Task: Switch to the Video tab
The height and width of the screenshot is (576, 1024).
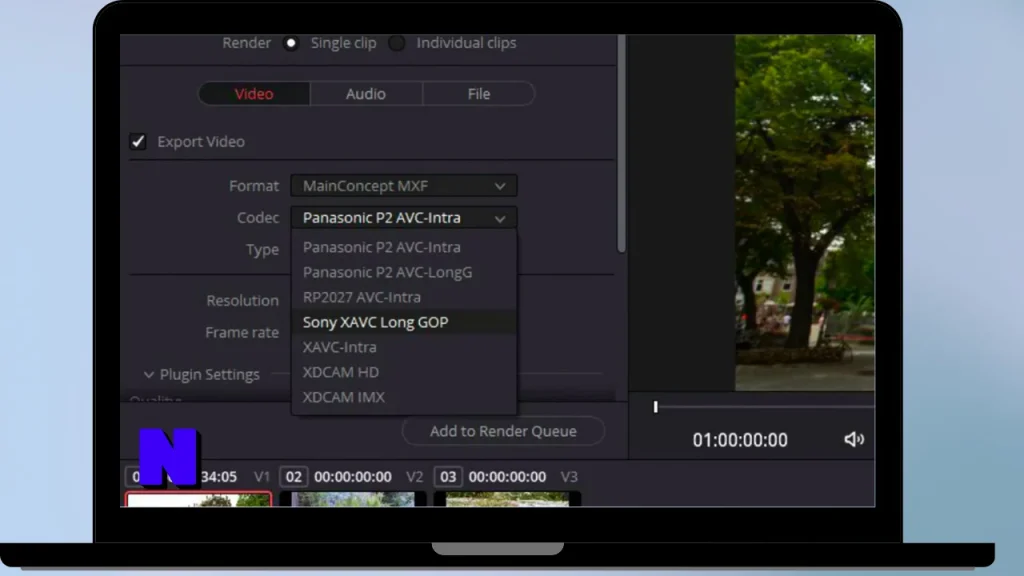Action: click(x=254, y=93)
